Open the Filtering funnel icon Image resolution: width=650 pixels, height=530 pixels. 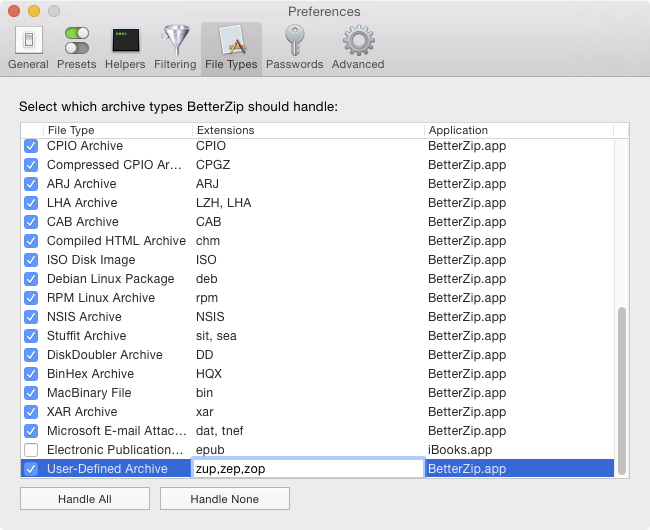(x=176, y=40)
